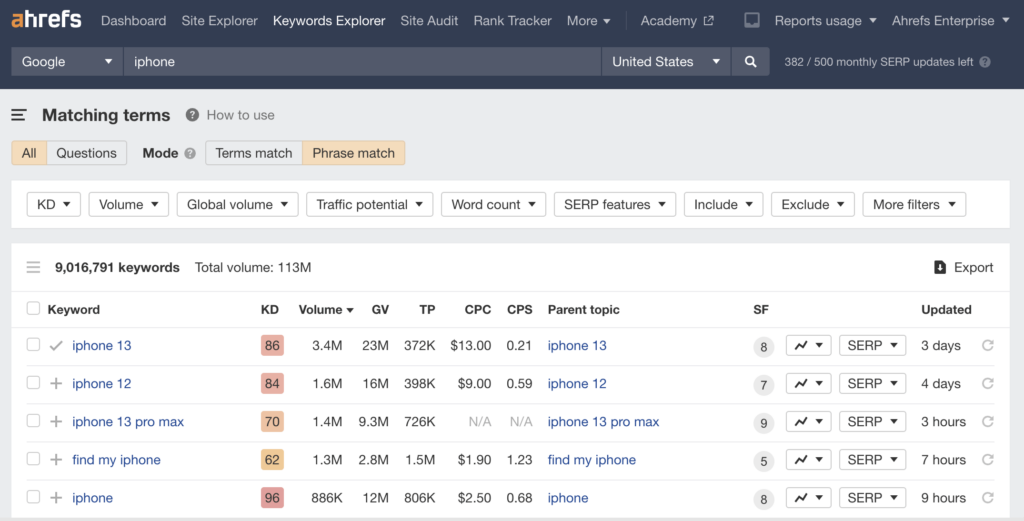Refresh the find my iphone row
The image size is (1024, 521).
[987, 460]
